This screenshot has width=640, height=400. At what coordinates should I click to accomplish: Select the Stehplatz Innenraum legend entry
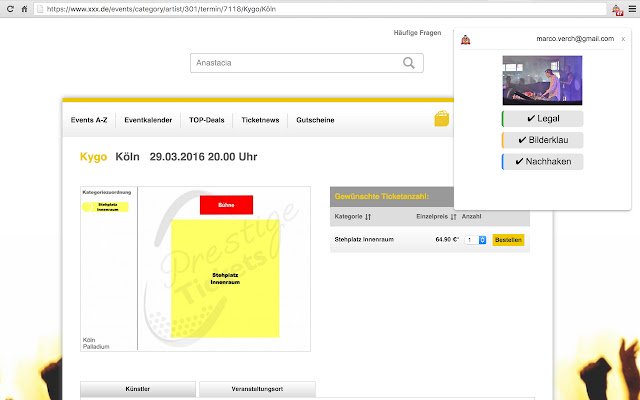[106, 207]
